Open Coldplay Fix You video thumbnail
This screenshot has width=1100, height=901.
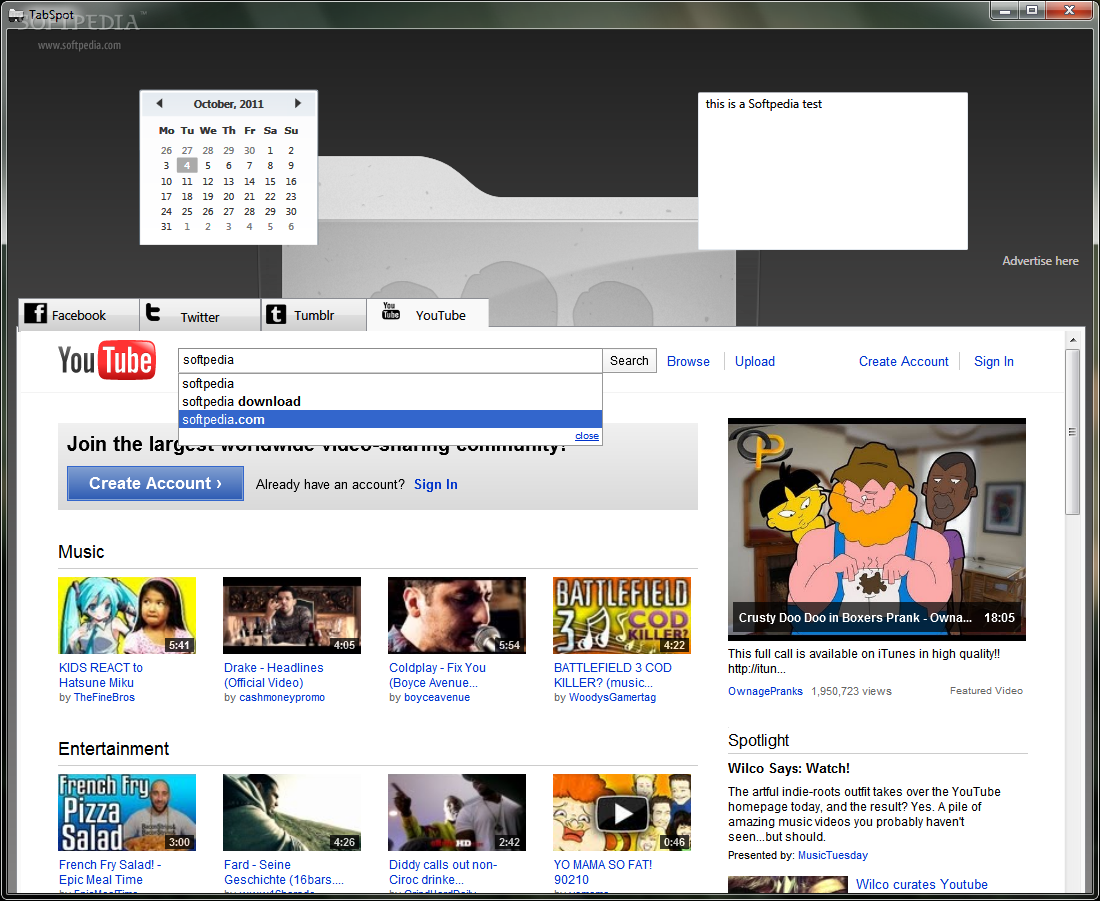click(457, 615)
